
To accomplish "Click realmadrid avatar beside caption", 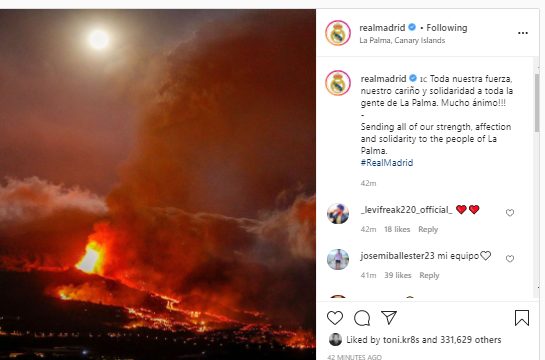I will coord(338,83).
